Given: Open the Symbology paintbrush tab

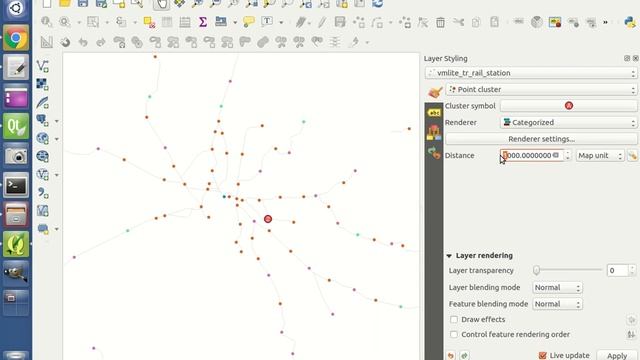Looking at the screenshot, I should 435,92.
